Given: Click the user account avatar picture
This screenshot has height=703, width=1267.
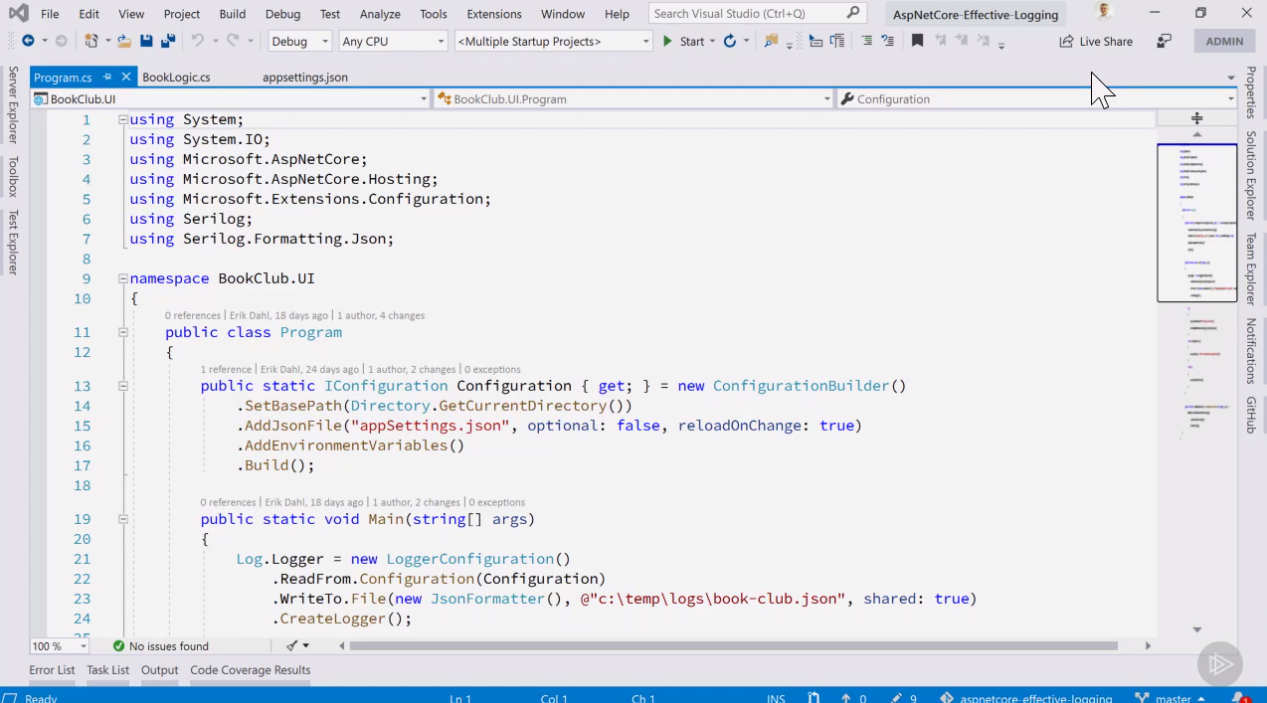Looking at the screenshot, I should point(1104,12).
